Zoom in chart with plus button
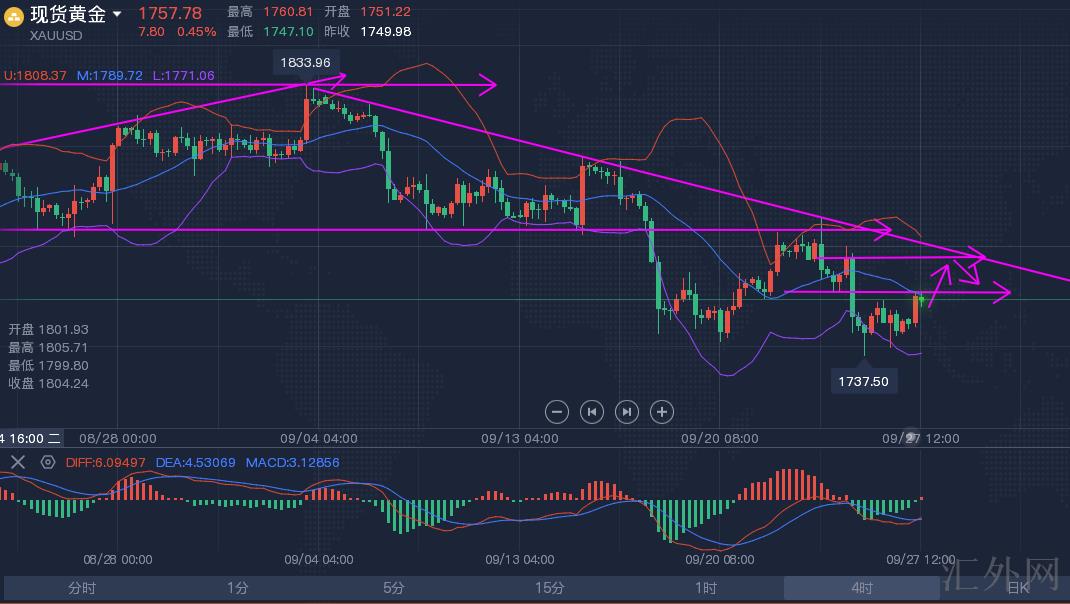The width and height of the screenshot is (1070, 604). pyautogui.click(x=661, y=412)
